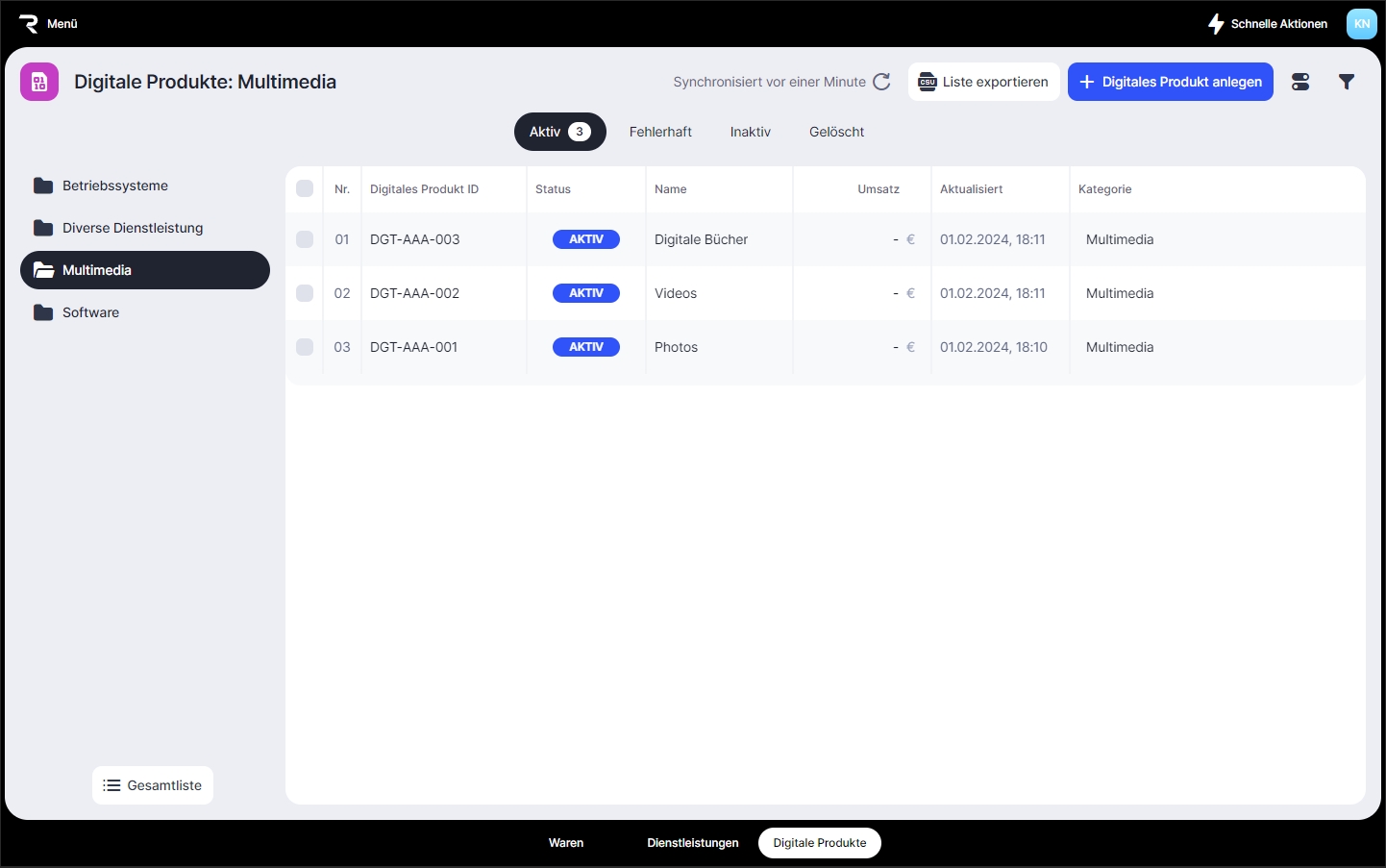
Task: Sort by the Umsatz column header
Action: pos(878,189)
